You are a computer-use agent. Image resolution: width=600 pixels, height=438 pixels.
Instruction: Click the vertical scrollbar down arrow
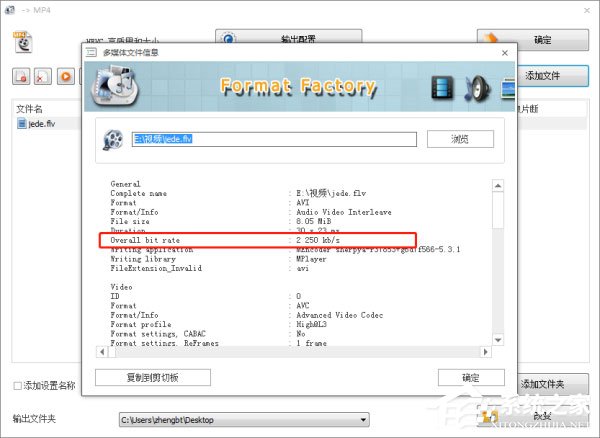[498, 339]
